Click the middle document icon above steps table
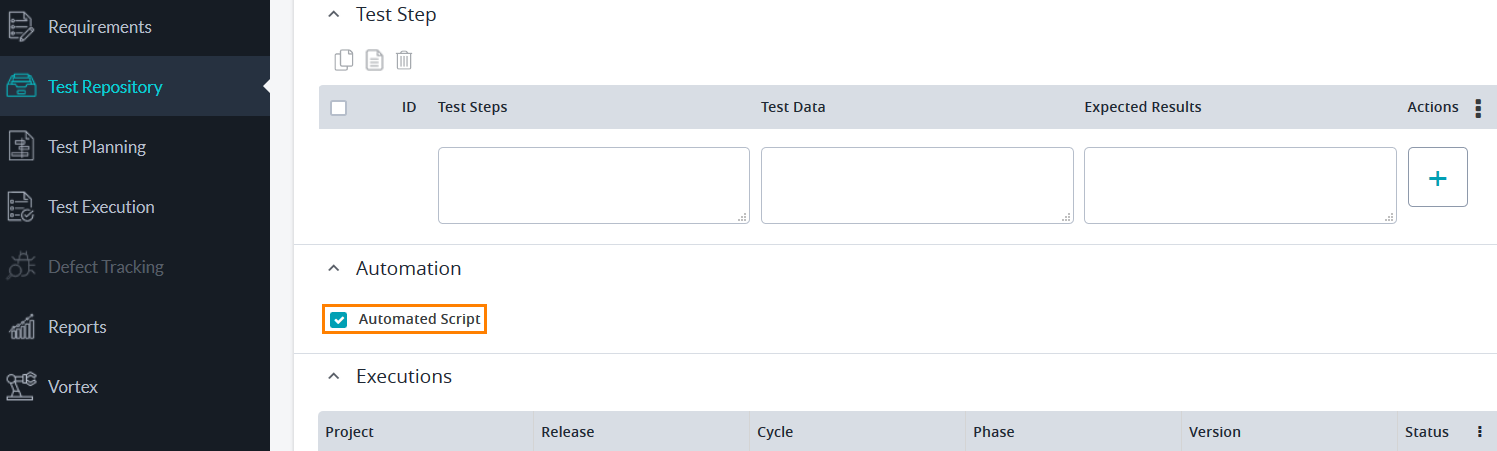The height and width of the screenshot is (451, 1497). (x=374, y=61)
